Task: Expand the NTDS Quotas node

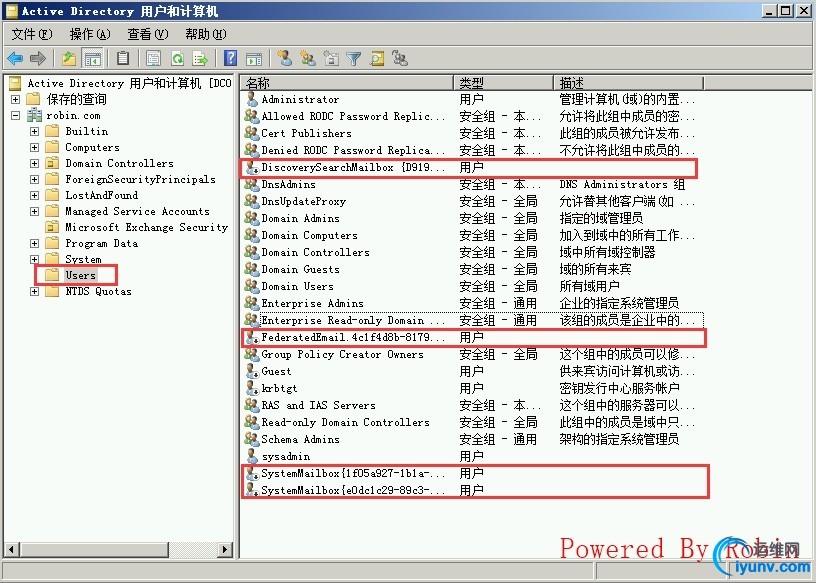Action: [34, 292]
